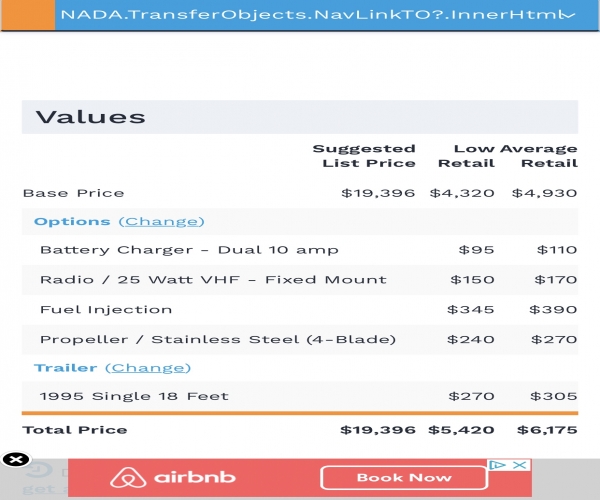The height and width of the screenshot is (500, 600).
Task: Click the Fuel Injection option row
Action: pos(300,309)
